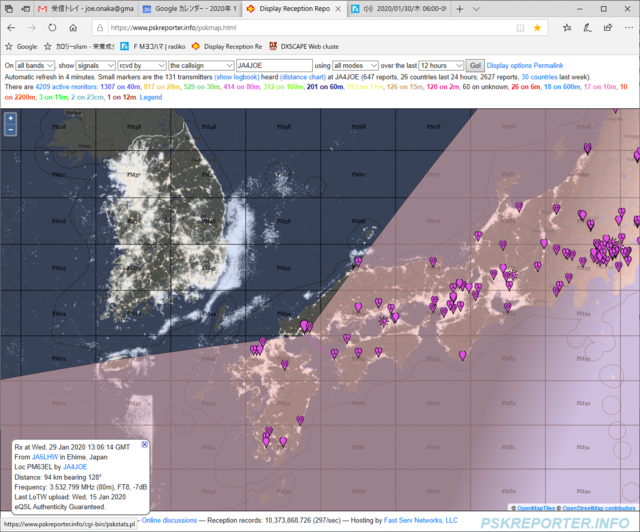This screenshot has height=532, width=640.
Task: Open the 'signals' dropdown
Action: tap(96, 65)
